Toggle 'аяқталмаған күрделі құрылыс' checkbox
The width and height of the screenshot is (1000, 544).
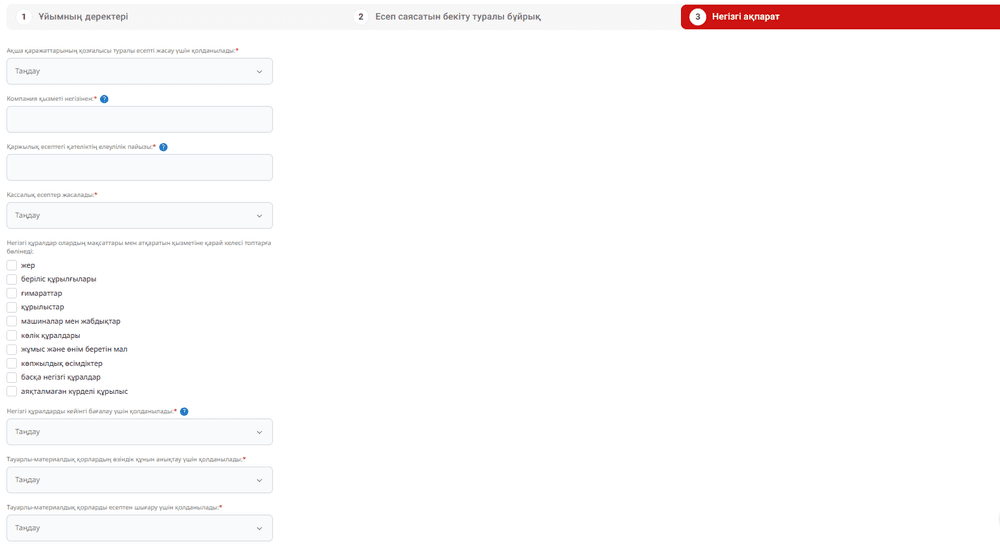tap(12, 391)
